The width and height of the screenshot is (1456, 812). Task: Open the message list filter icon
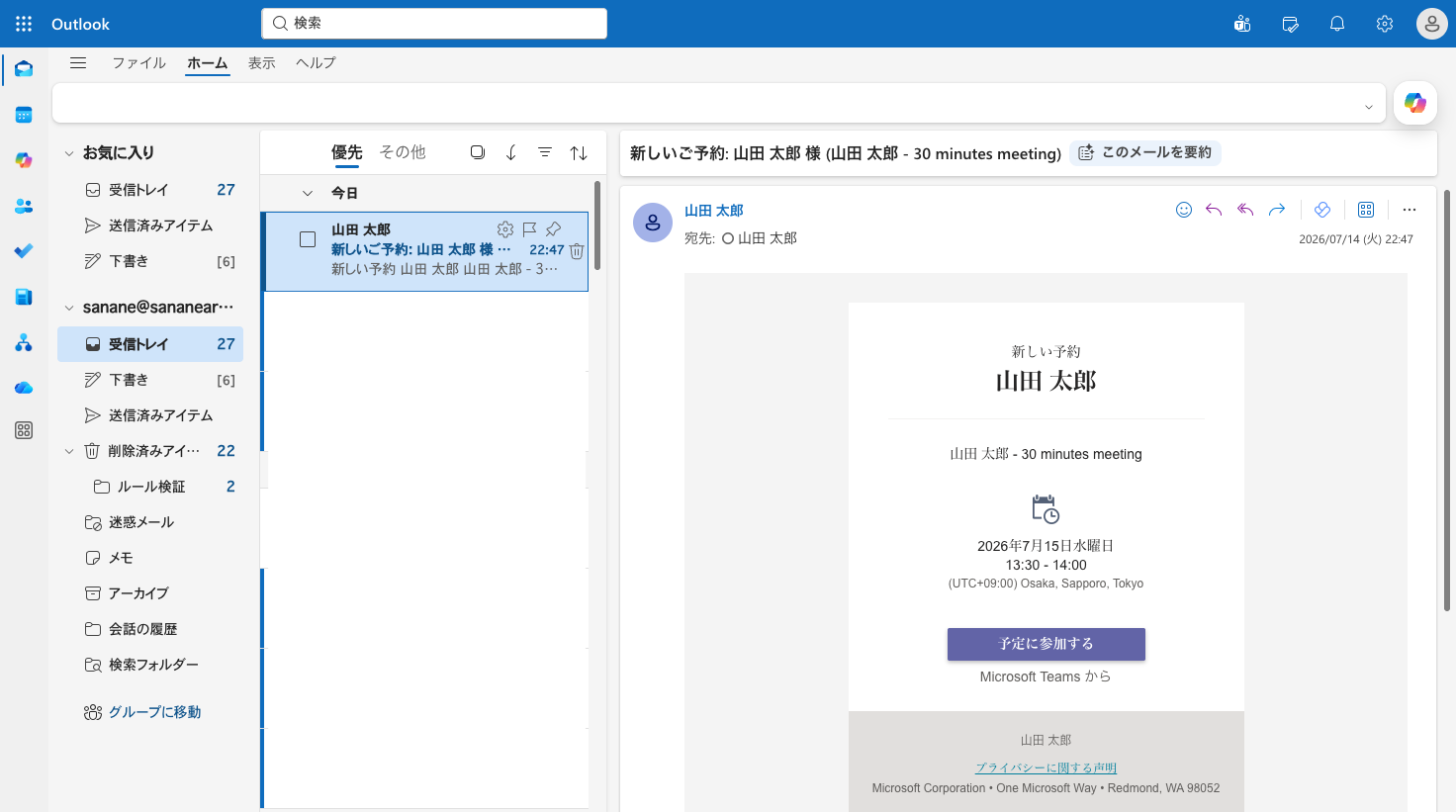[x=545, y=152]
